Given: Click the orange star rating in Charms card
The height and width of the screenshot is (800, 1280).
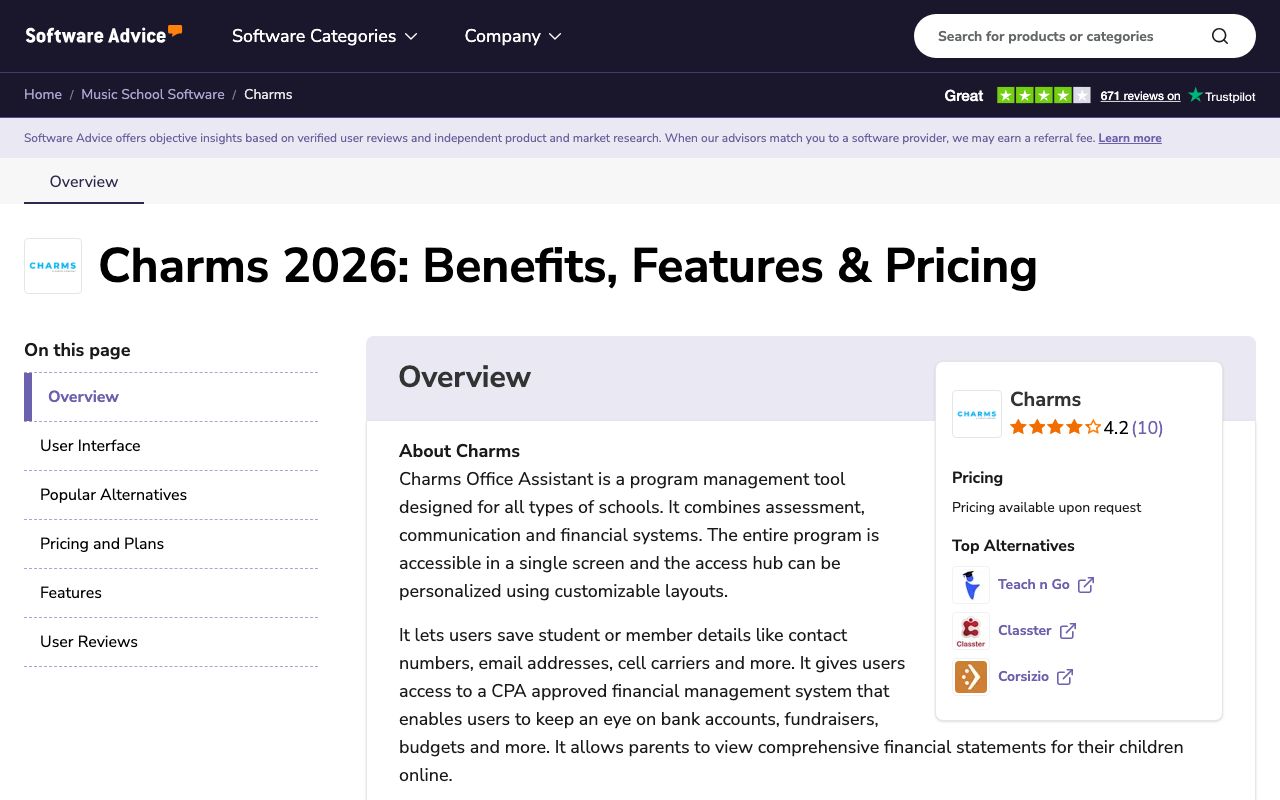Looking at the screenshot, I should coord(1055,428).
